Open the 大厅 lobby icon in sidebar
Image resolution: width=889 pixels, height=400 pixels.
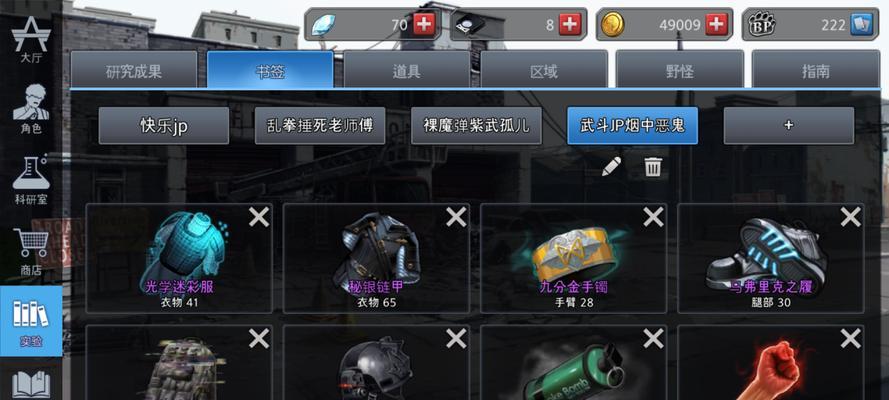pyautogui.click(x=31, y=39)
